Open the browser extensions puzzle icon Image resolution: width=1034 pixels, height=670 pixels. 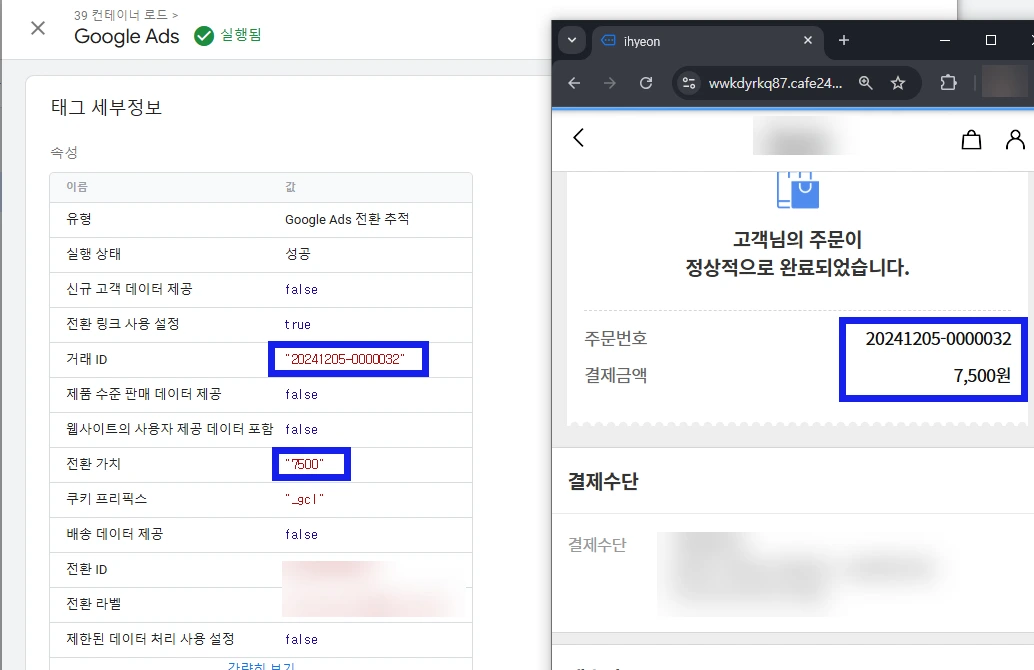click(x=948, y=83)
